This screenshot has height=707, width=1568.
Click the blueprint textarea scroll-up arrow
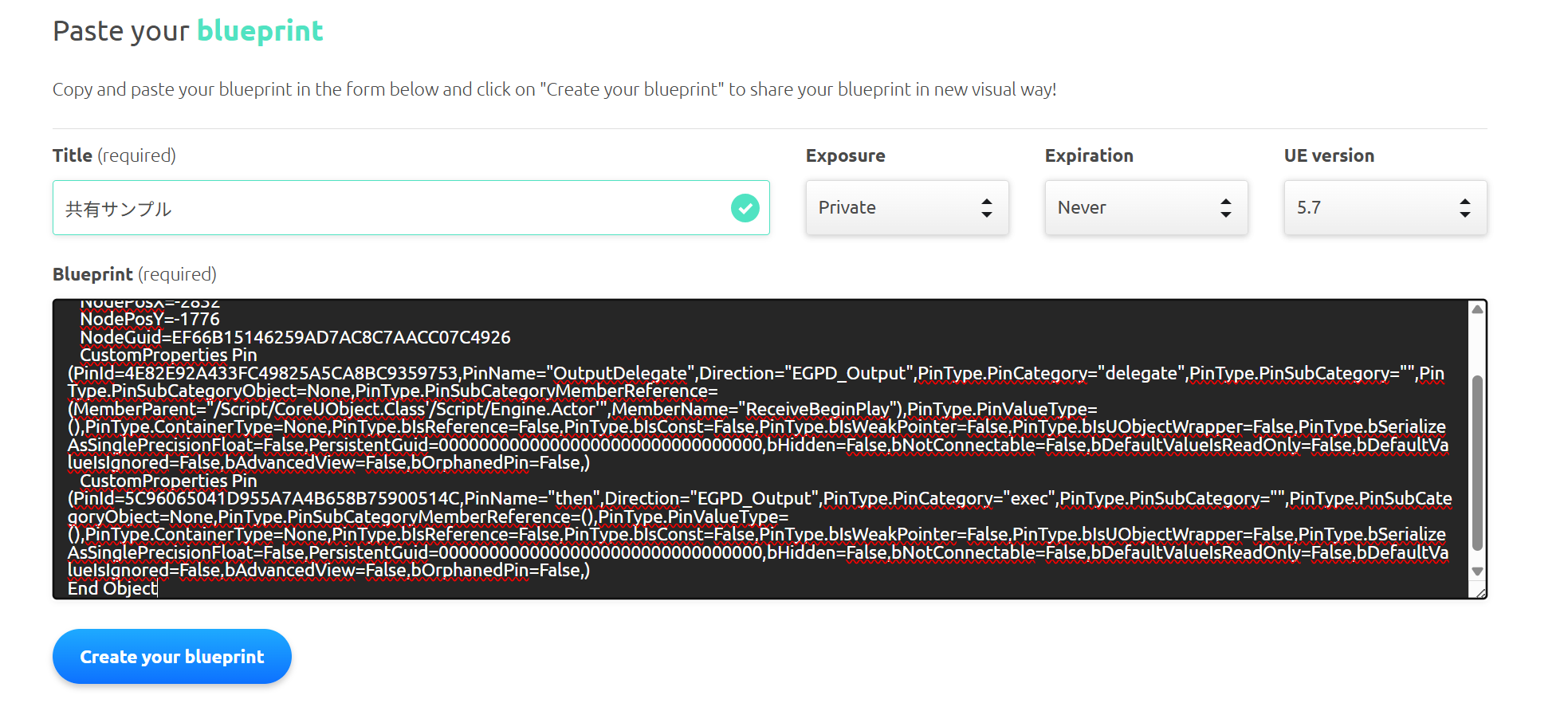1477,309
